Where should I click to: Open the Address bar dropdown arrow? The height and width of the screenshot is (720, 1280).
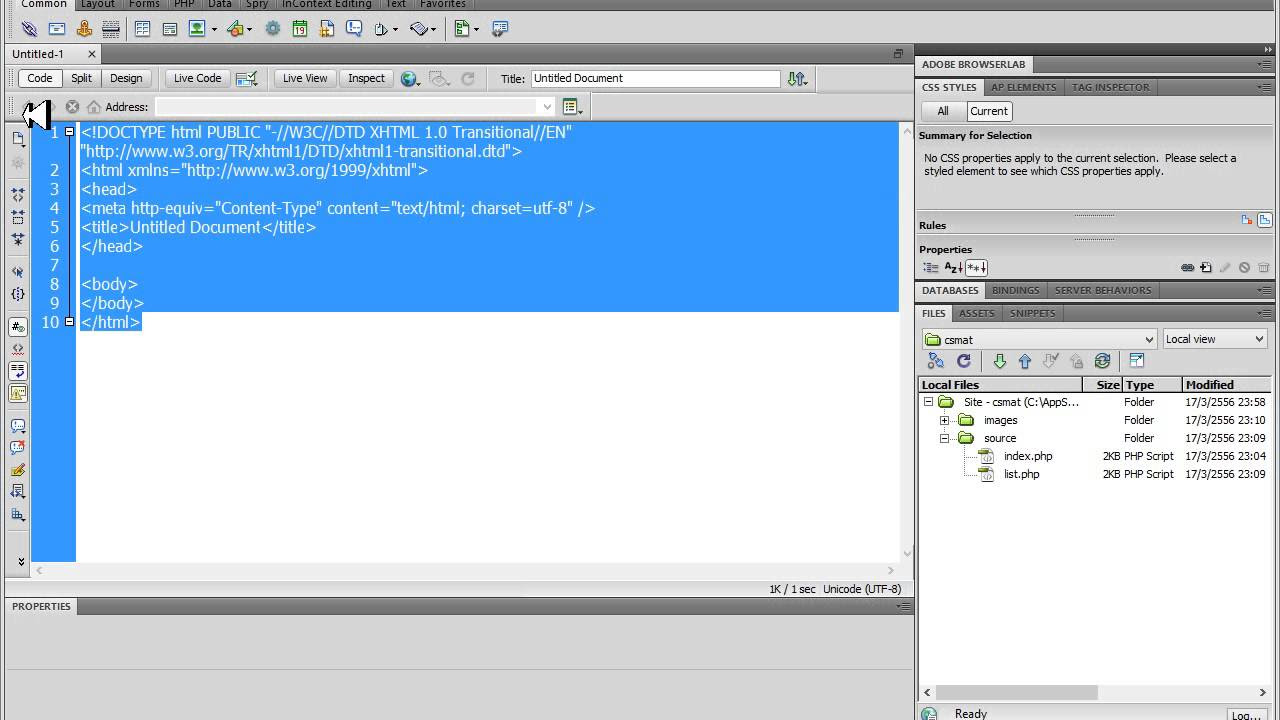pyautogui.click(x=546, y=107)
